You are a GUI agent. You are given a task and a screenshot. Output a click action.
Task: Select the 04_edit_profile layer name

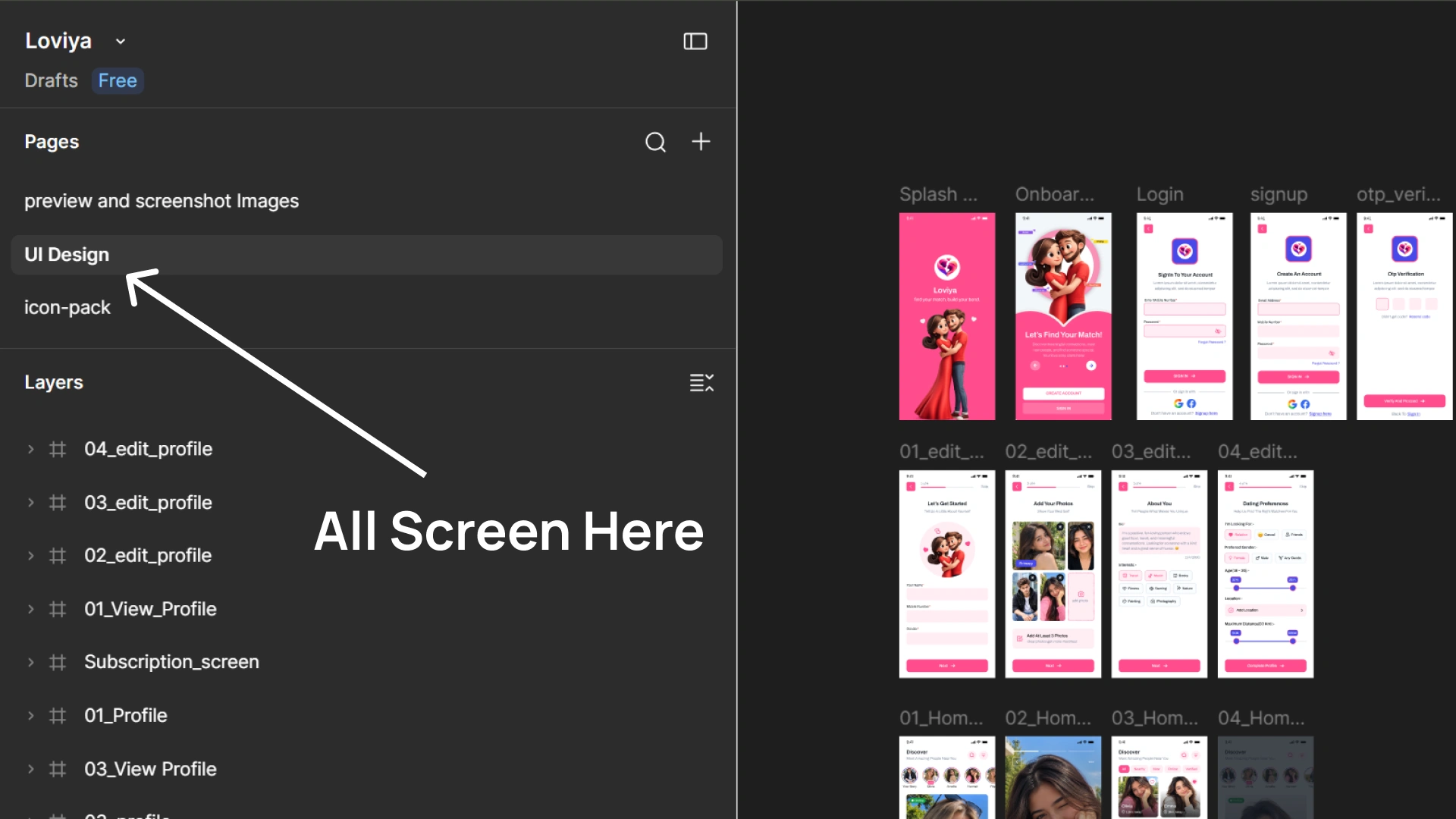point(149,449)
